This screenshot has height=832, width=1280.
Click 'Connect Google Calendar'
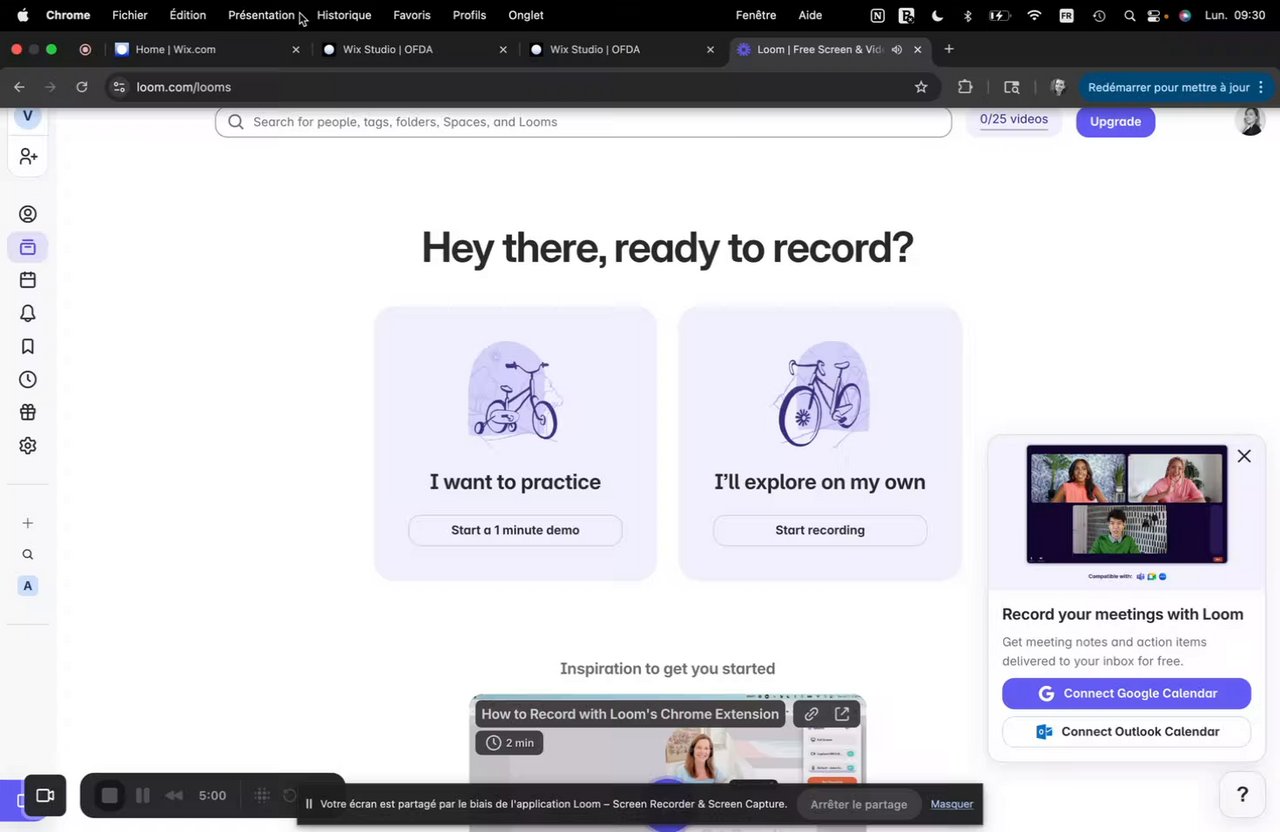click(1126, 693)
